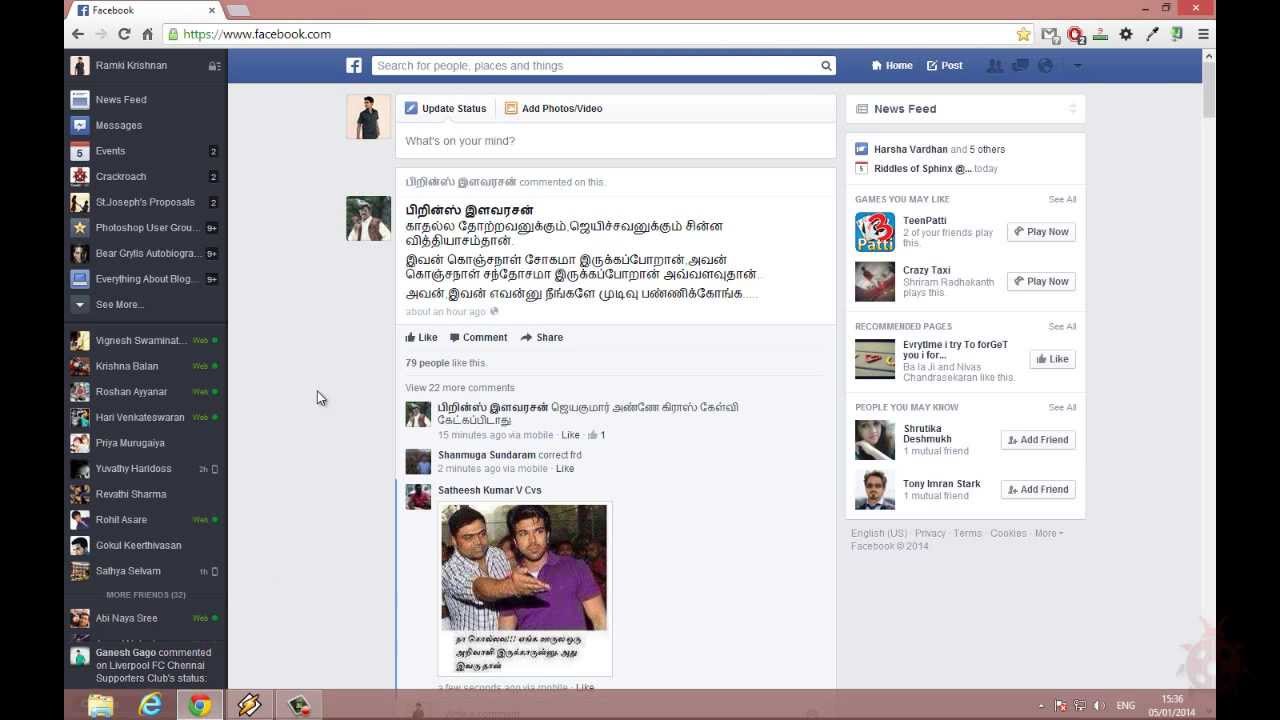See All people you may know
Image resolution: width=1280 pixels, height=720 pixels.
pyautogui.click(x=1062, y=407)
